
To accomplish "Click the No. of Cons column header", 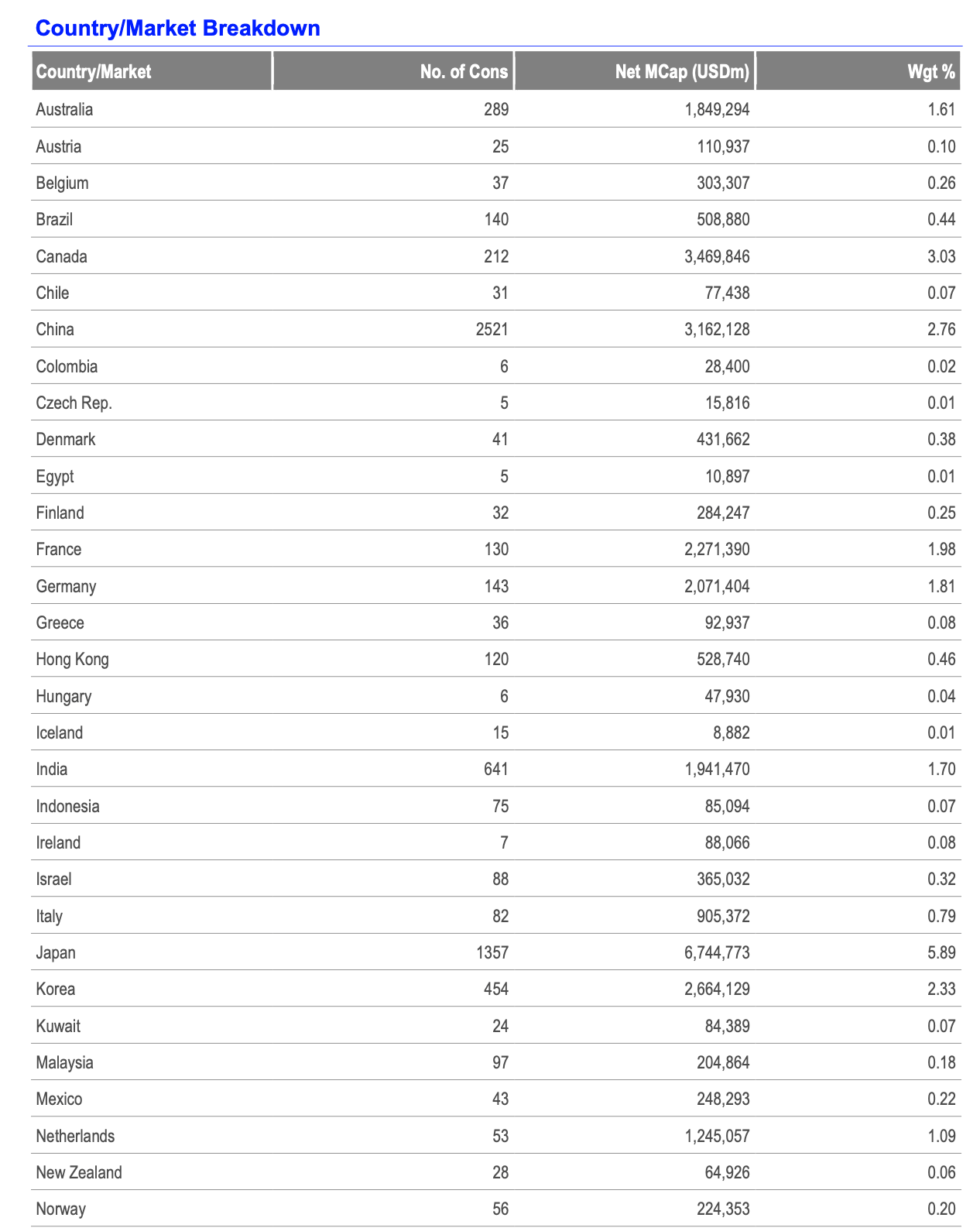I will point(464,72).
